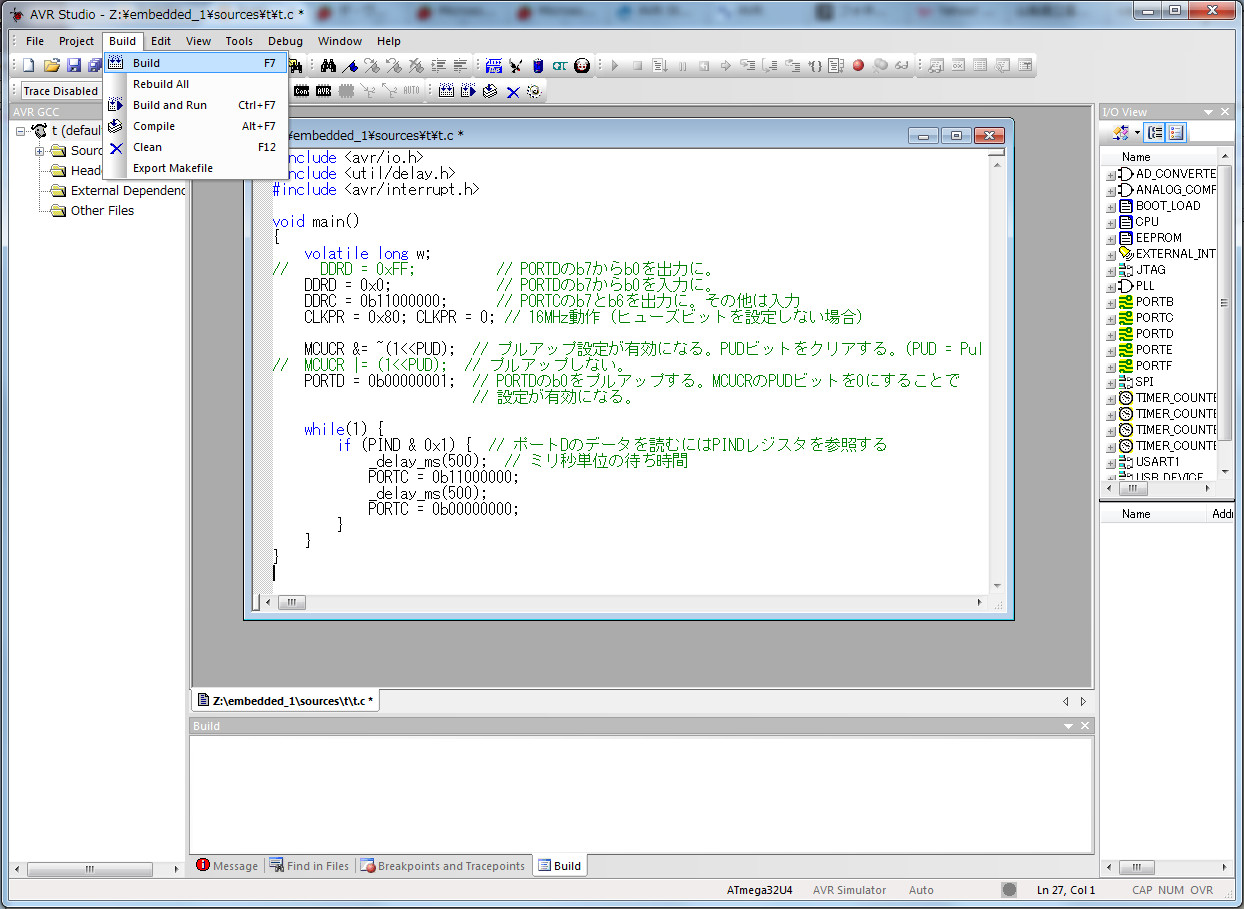Switch to Breakpoints and Tracepoints tab
The height and width of the screenshot is (909, 1244).
point(443,866)
